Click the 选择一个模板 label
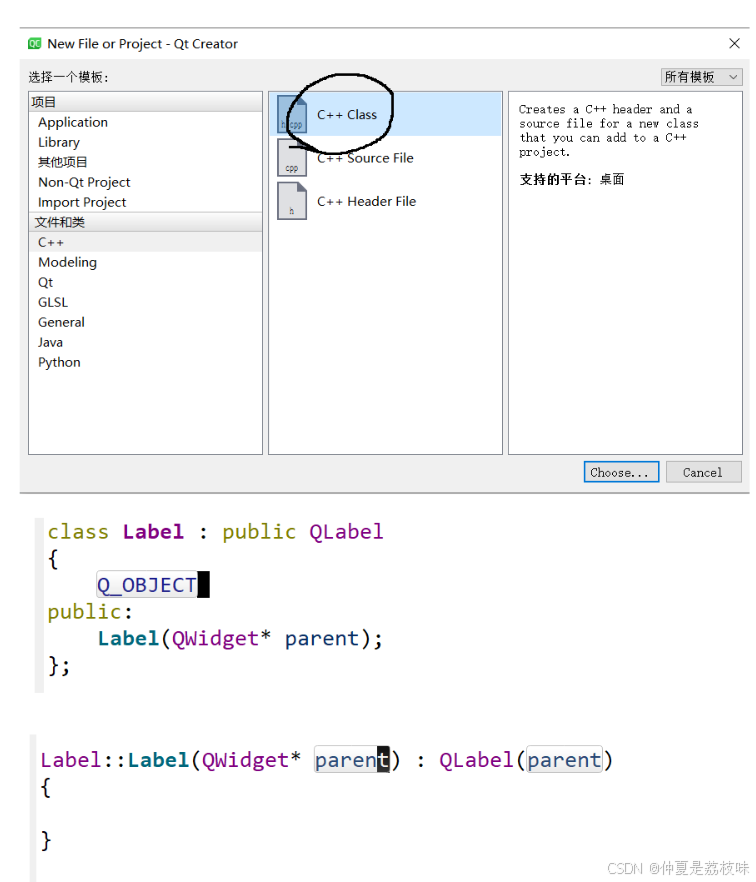The width and height of the screenshot is (756, 882). (x=68, y=77)
